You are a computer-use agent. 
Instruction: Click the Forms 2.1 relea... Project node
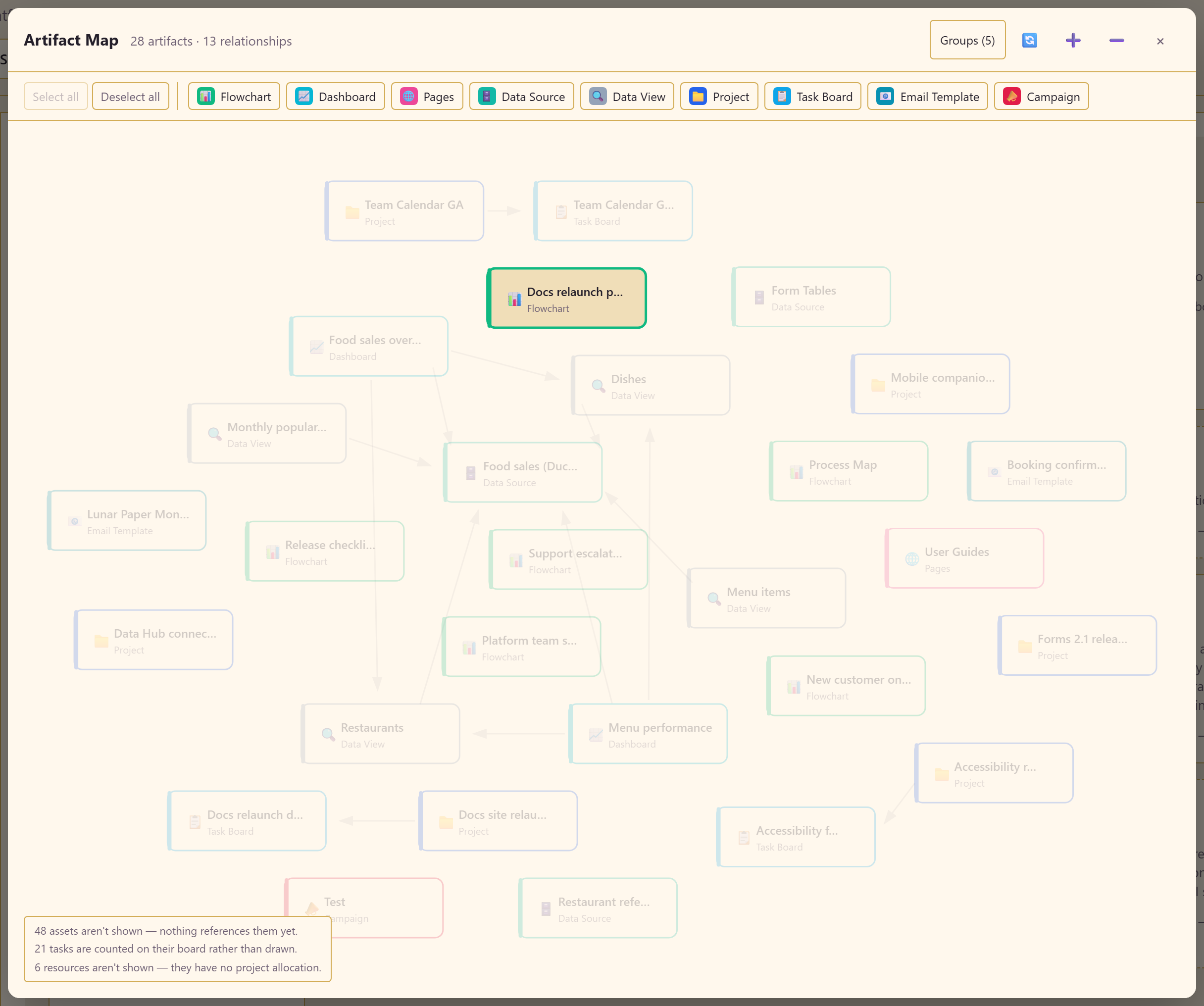(1077, 646)
